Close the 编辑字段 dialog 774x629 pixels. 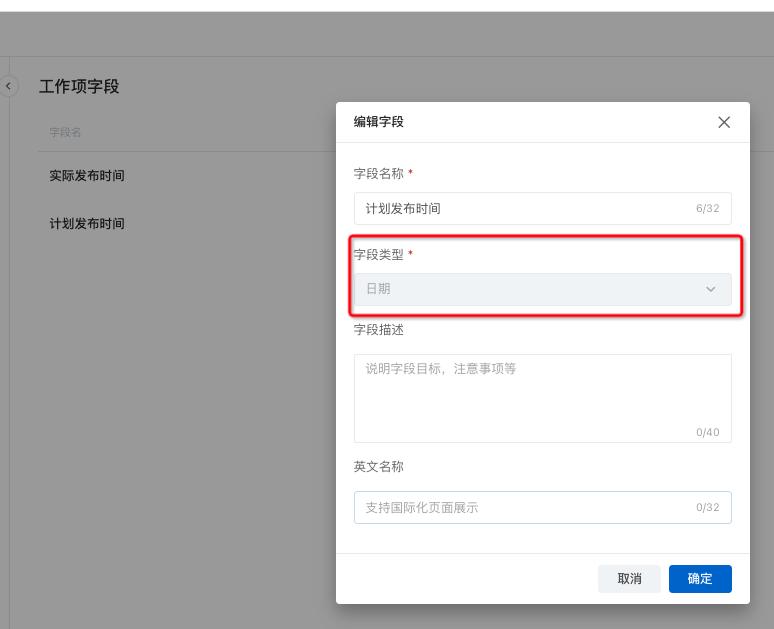[725, 122]
